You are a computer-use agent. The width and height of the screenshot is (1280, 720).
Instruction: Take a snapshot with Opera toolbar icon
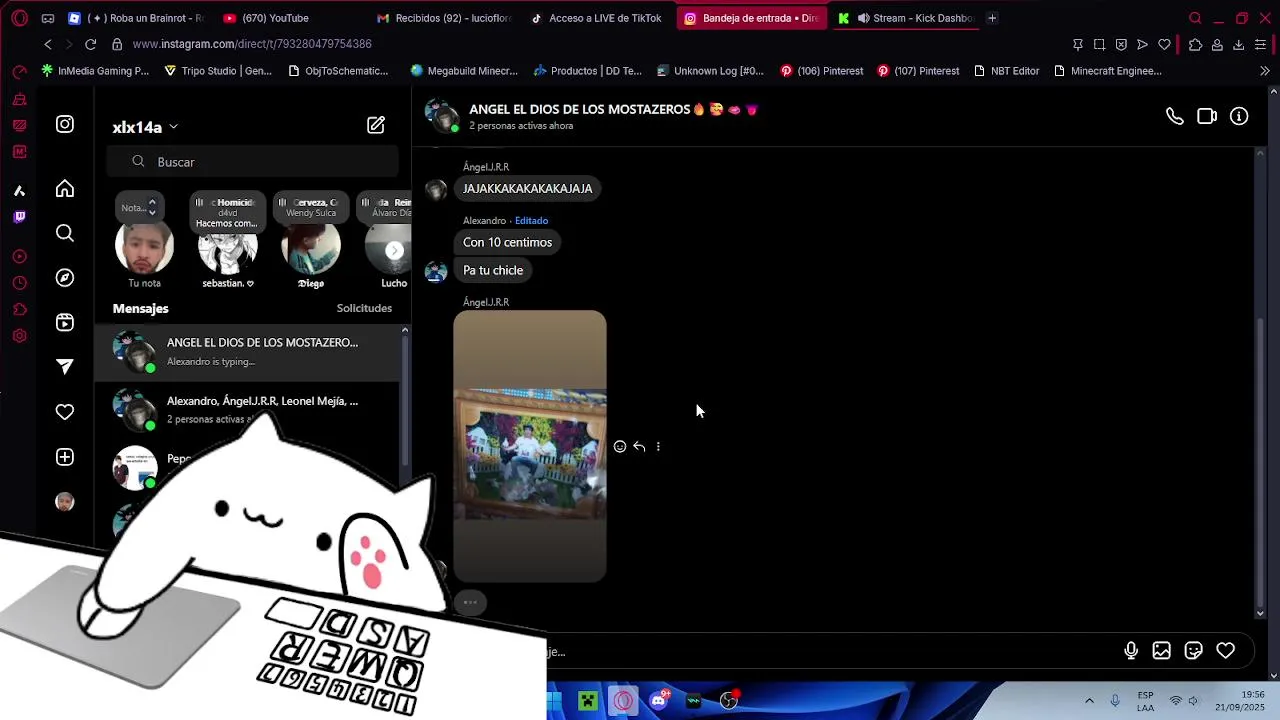pyautogui.click(x=1099, y=45)
